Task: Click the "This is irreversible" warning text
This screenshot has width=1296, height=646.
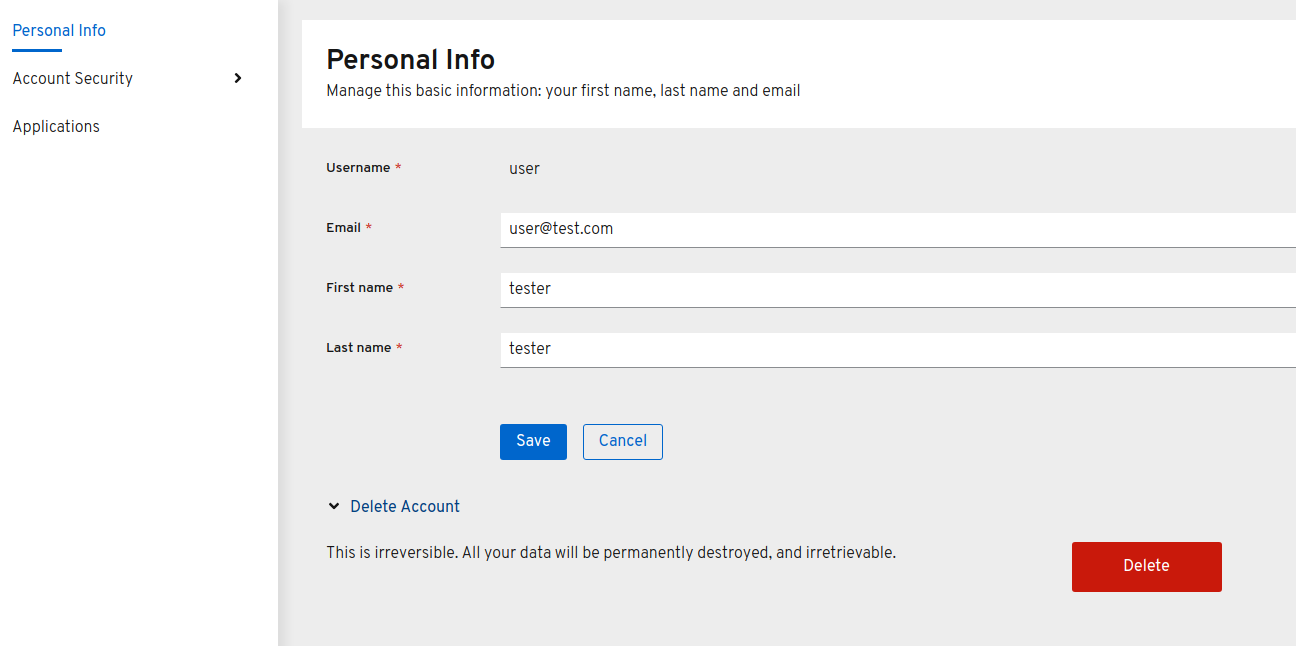Action: click(611, 552)
